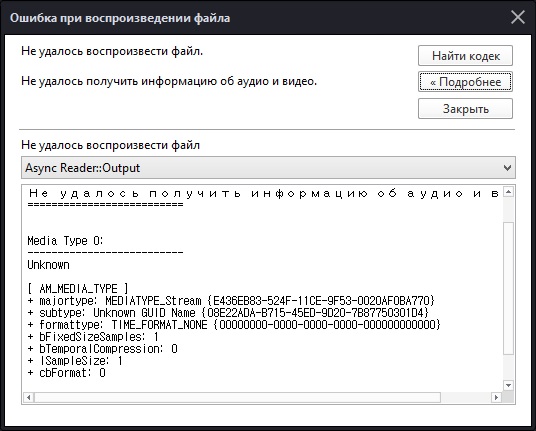Click scroll left arrow in details box
The image size is (536, 431).
click(28, 398)
